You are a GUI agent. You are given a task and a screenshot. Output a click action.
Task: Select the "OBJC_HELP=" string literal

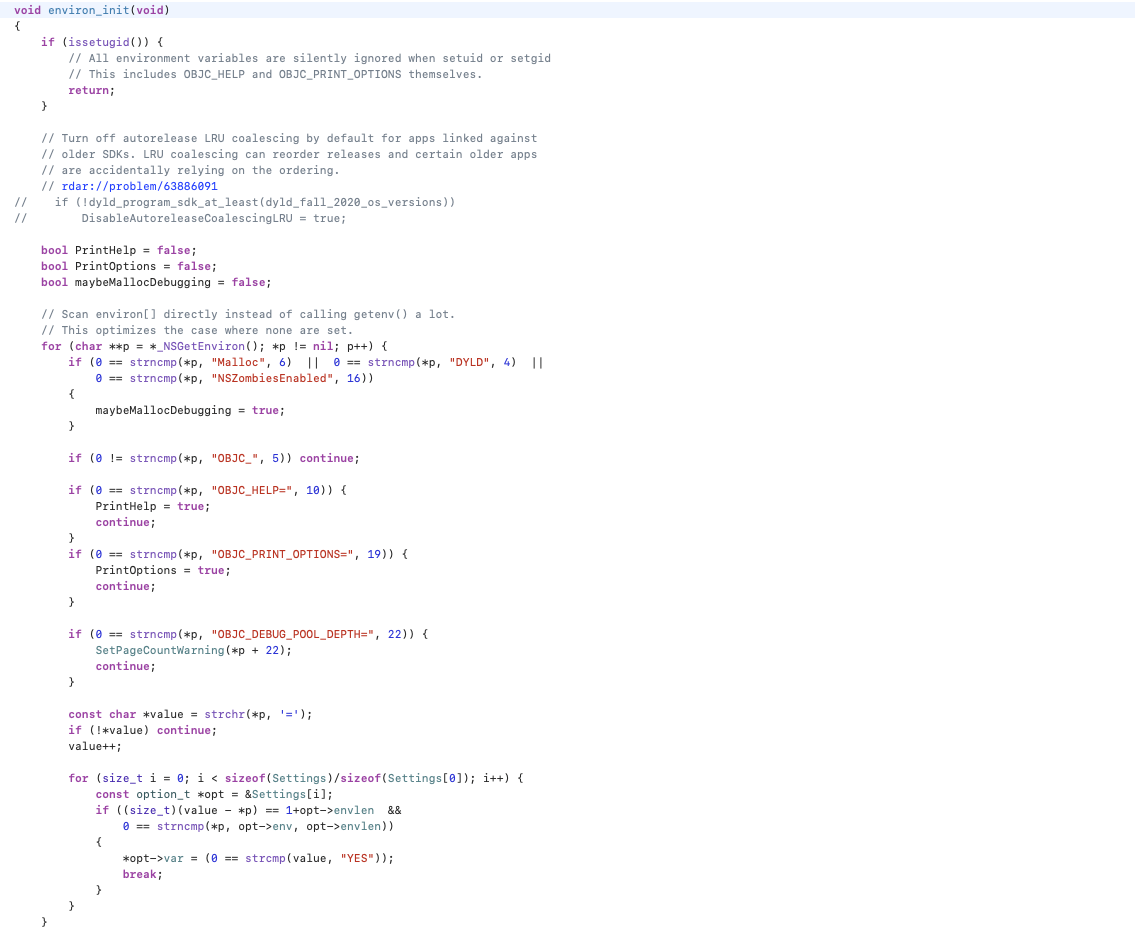tap(252, 490)
